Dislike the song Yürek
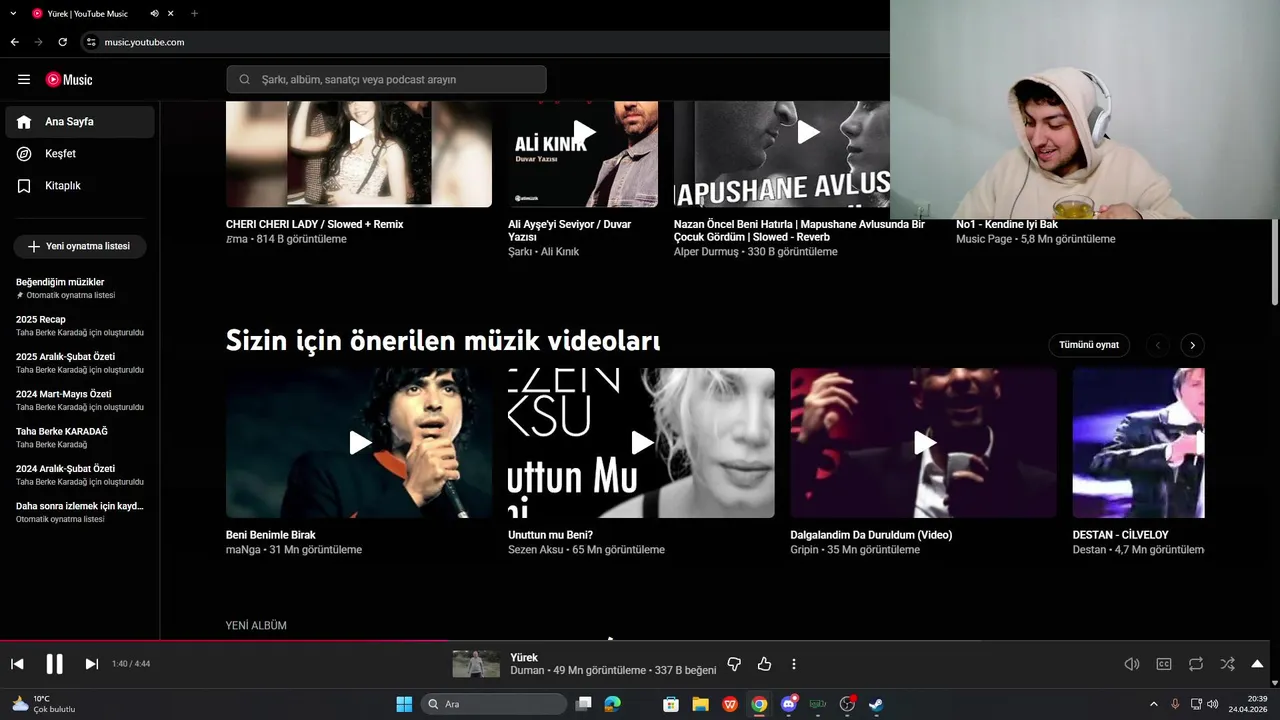 [x=734, y=664]
